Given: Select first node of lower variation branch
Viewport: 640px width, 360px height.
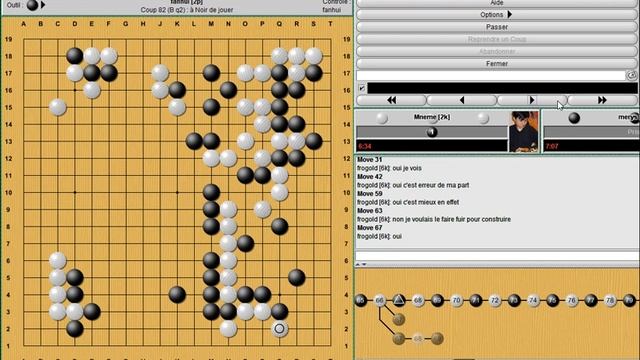Looking at the screenshot, I should [x=399, y=338].
